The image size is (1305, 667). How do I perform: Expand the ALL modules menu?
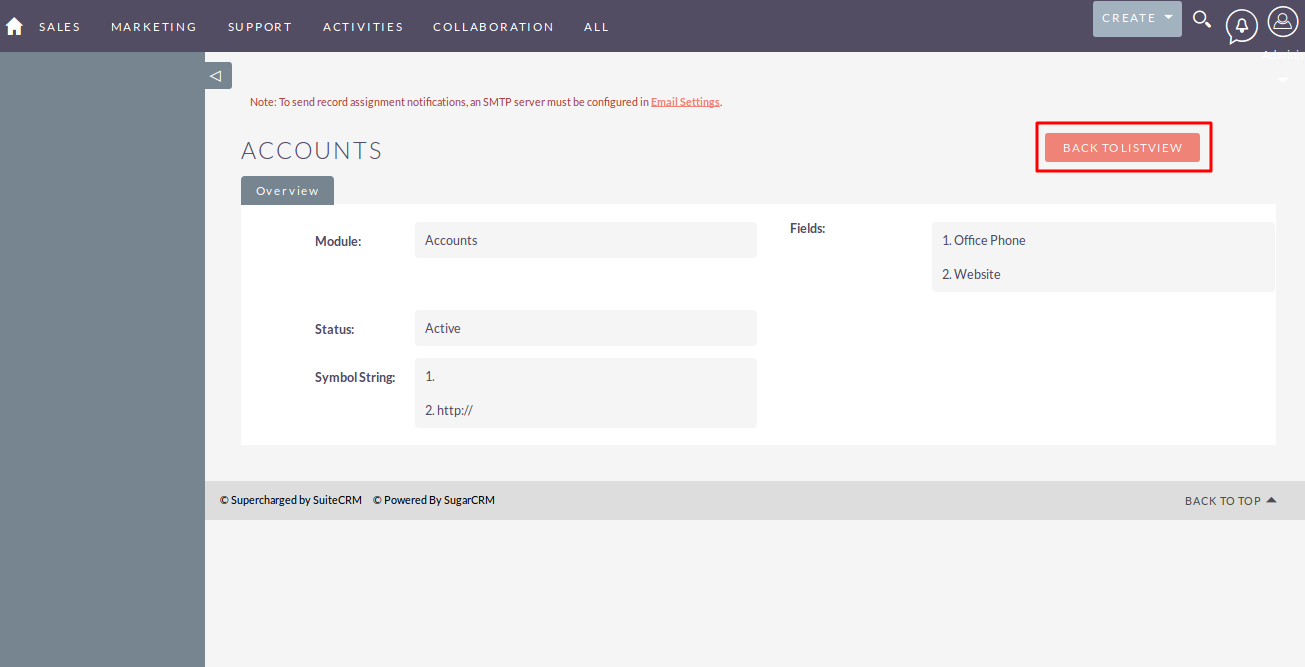point(596,27)
